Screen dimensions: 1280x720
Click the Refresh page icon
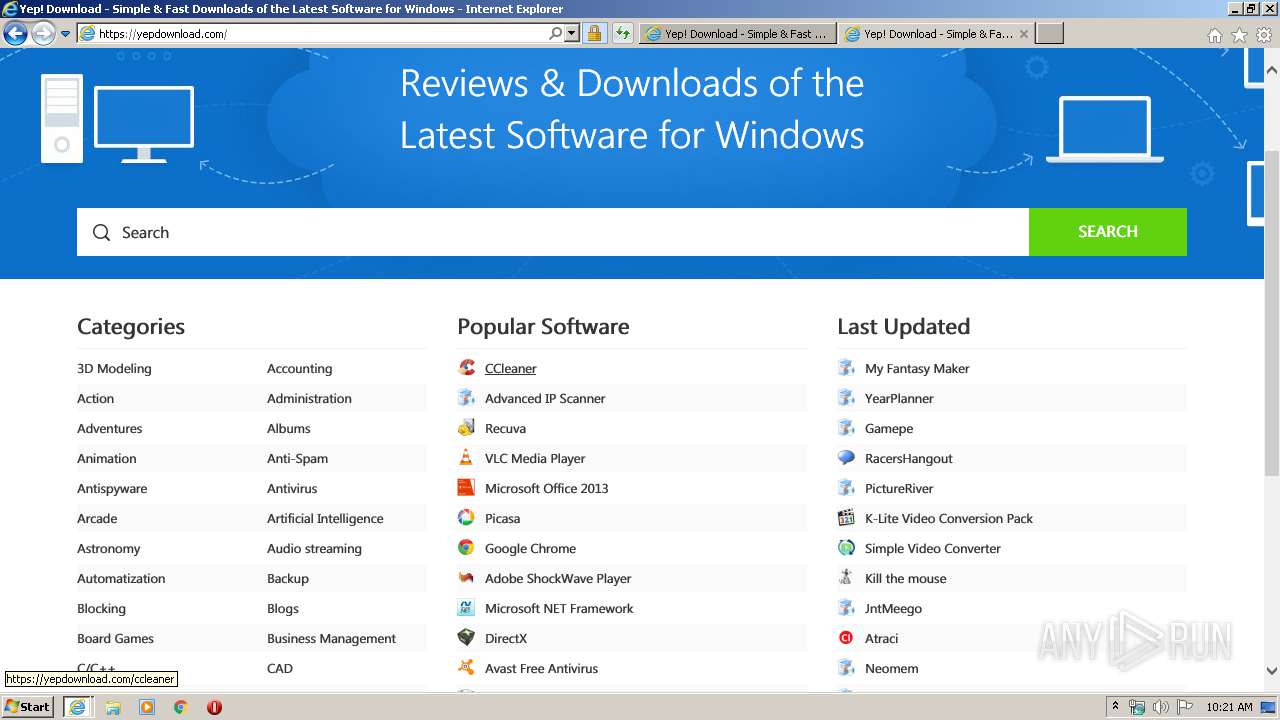click(622, 33)
